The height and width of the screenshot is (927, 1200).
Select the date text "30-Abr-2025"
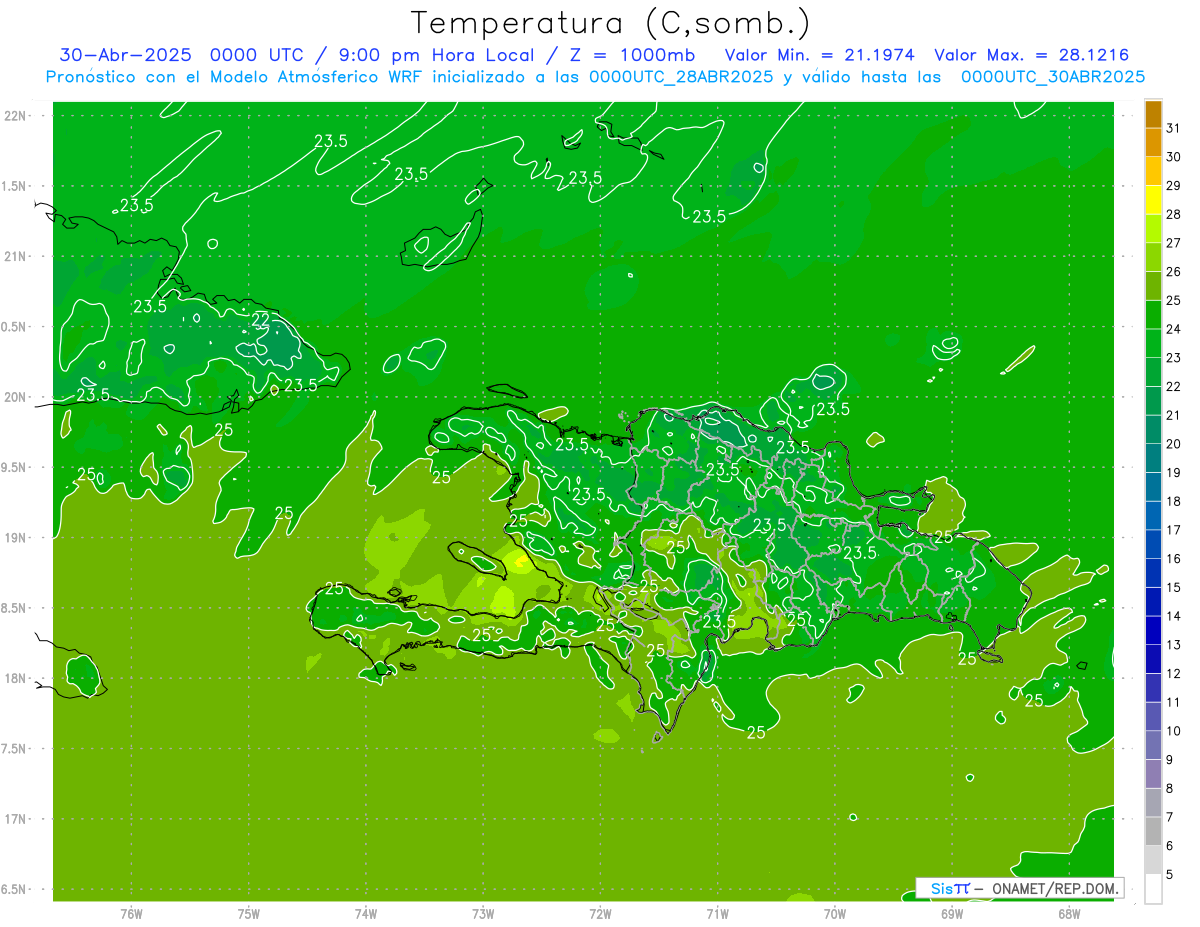127,56
